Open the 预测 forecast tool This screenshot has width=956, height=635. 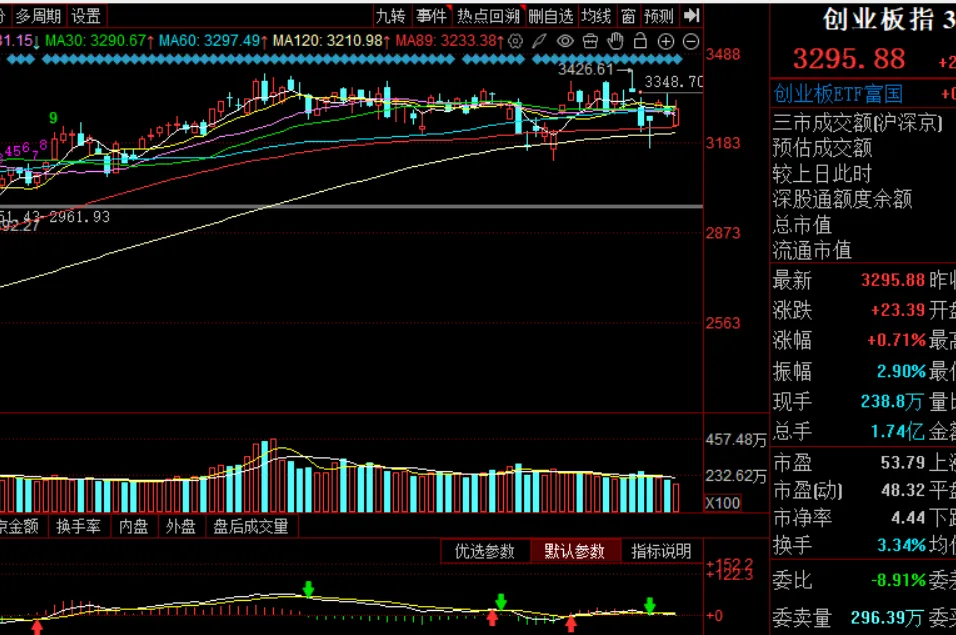(x=658, y=16)
